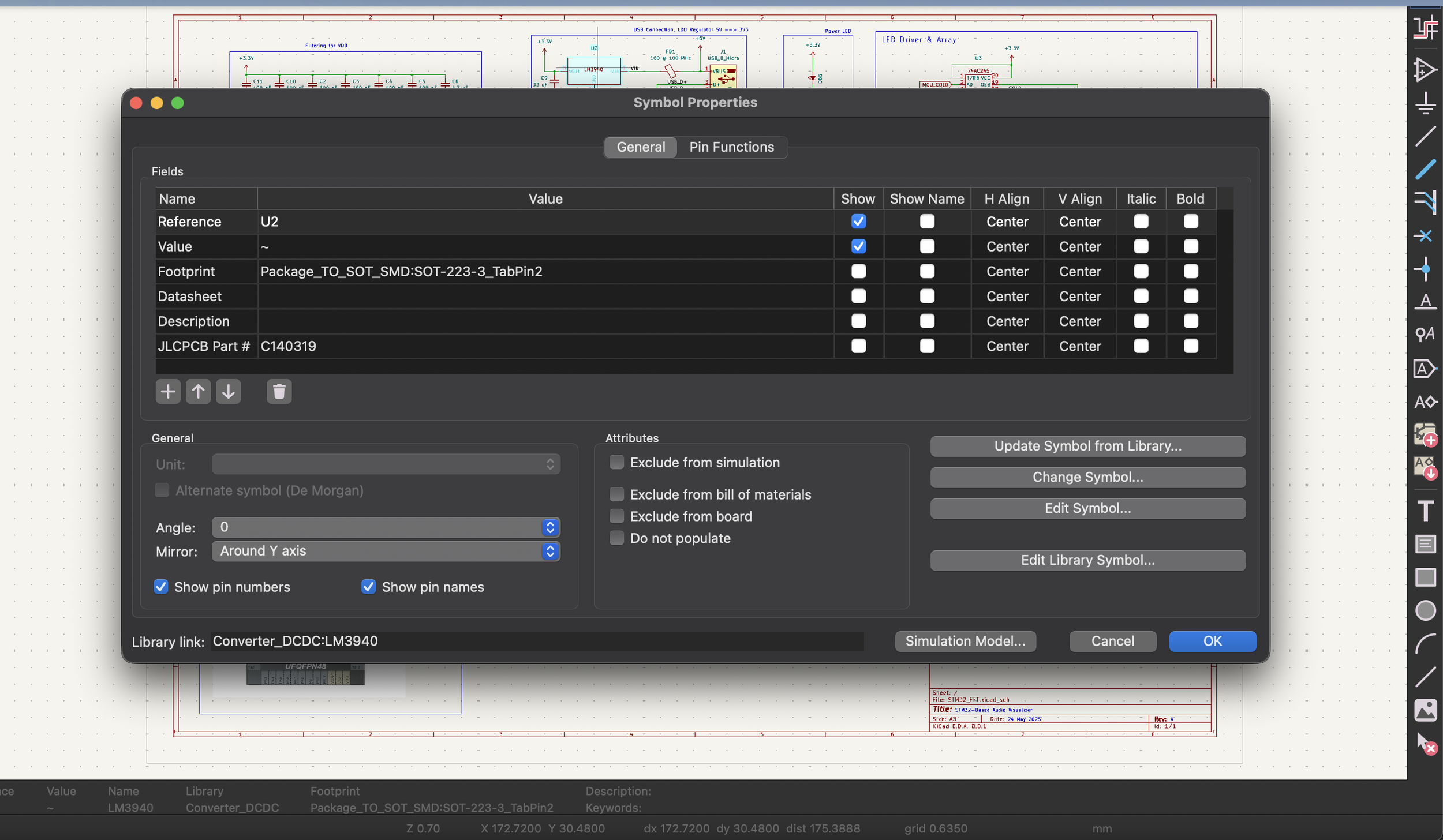Select the add power symbol tool
The image size is (1443, 840).
pyautogui.click(x=1425, y=103)
